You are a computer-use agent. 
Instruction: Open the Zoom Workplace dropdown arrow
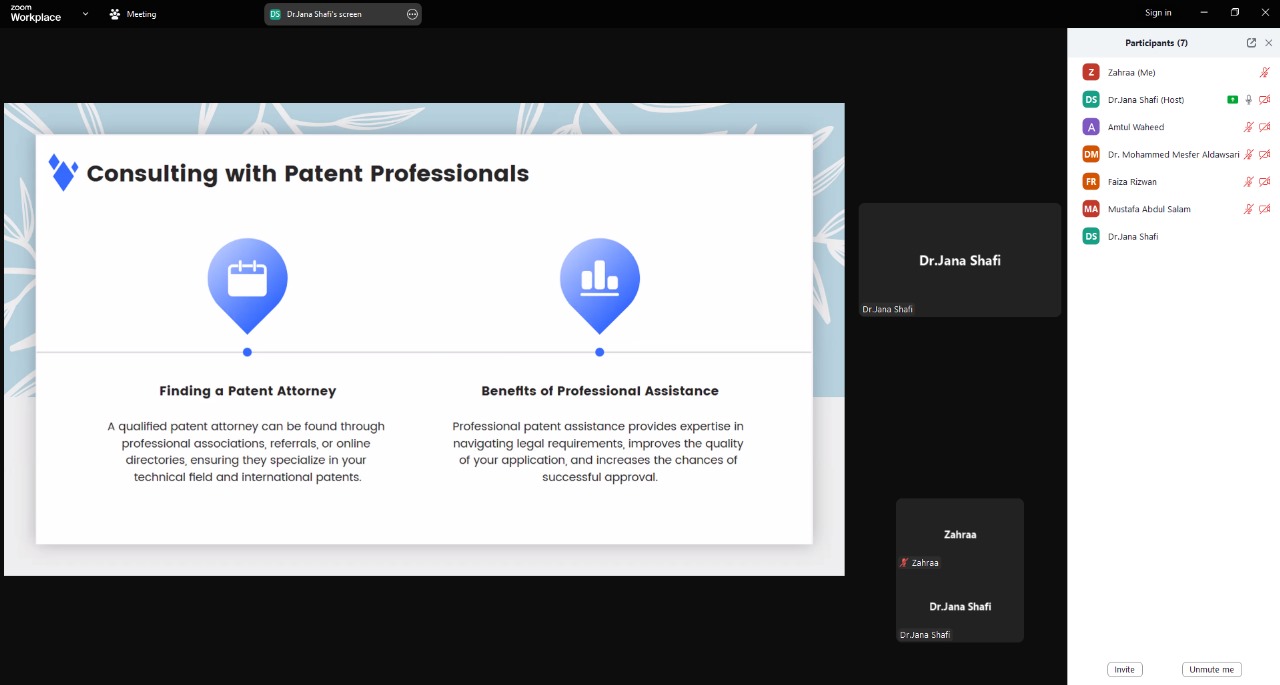click(x=85, y=14)
